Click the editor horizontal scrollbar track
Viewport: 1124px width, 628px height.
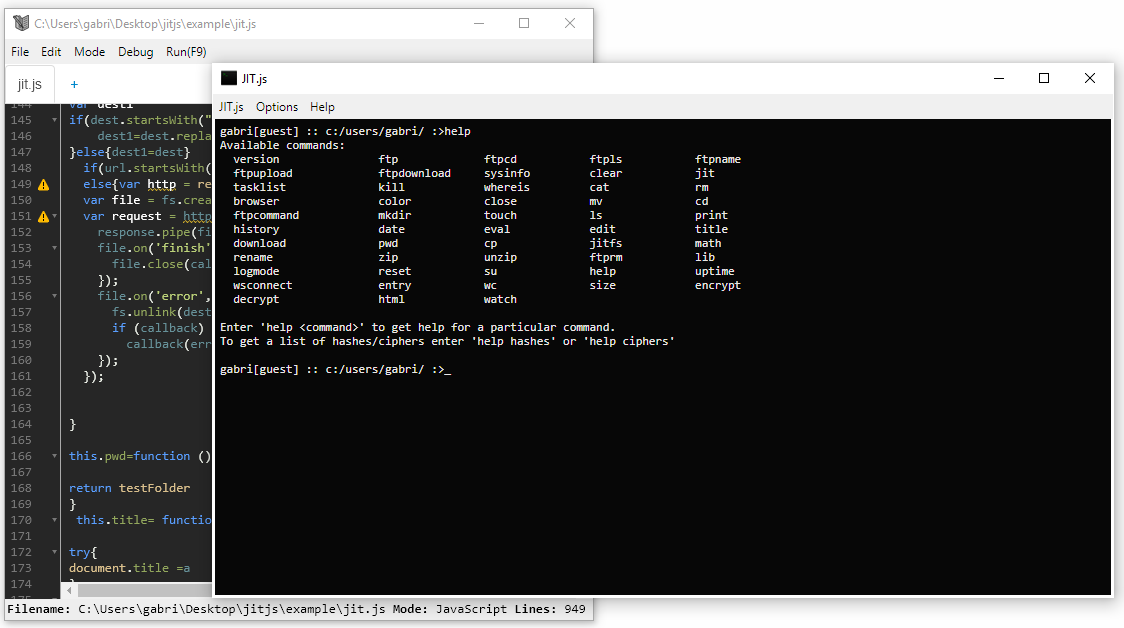145,591
